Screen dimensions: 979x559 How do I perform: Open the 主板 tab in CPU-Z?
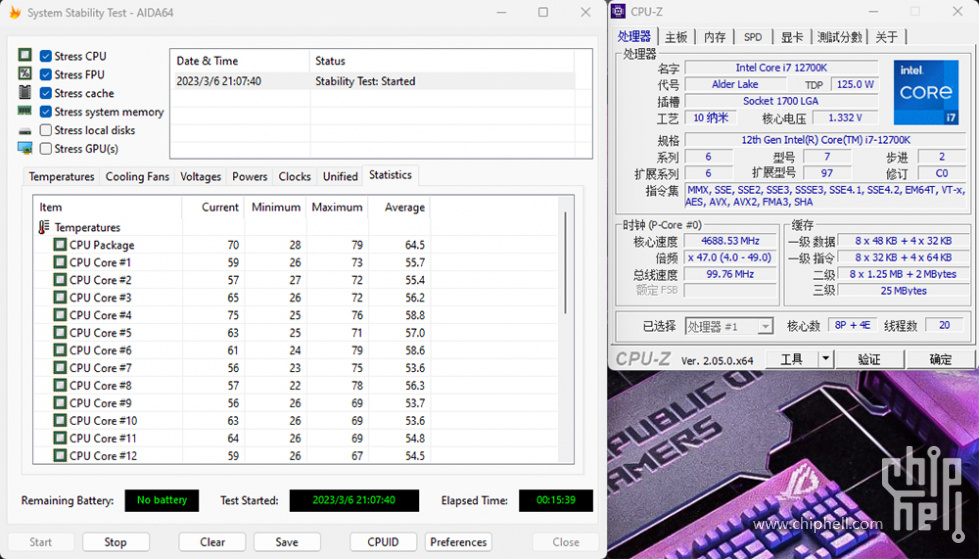point(676,37)
